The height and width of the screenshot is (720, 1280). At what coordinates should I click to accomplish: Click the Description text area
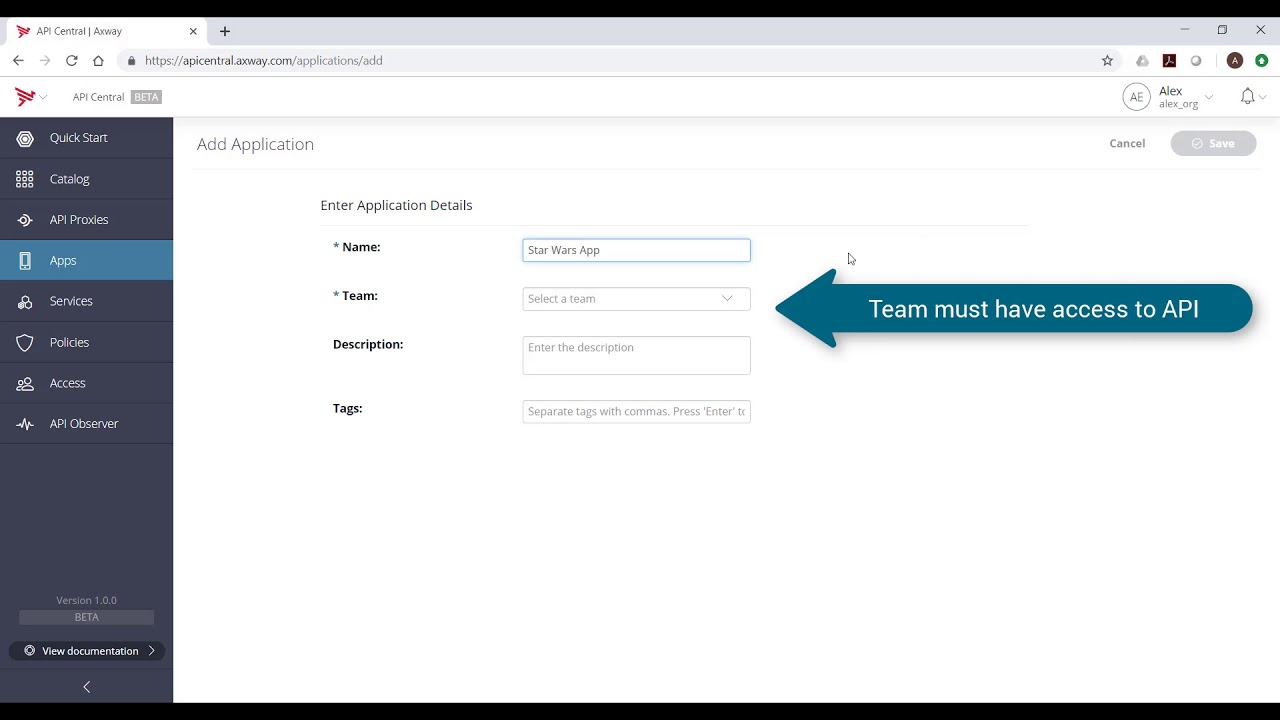pos(636,355)
